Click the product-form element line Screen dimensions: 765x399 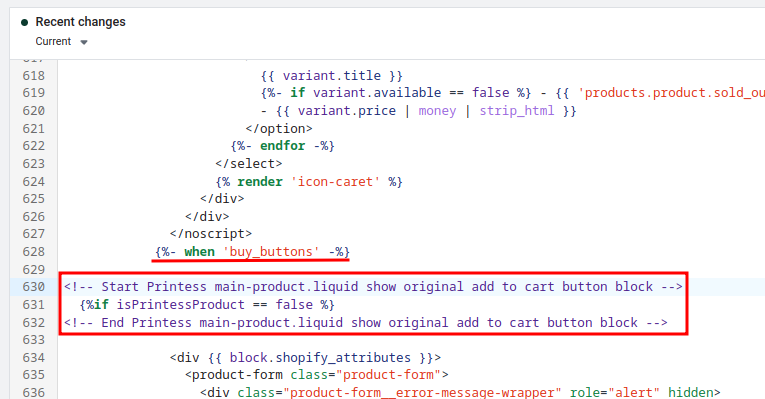click(x=317, y=375)
